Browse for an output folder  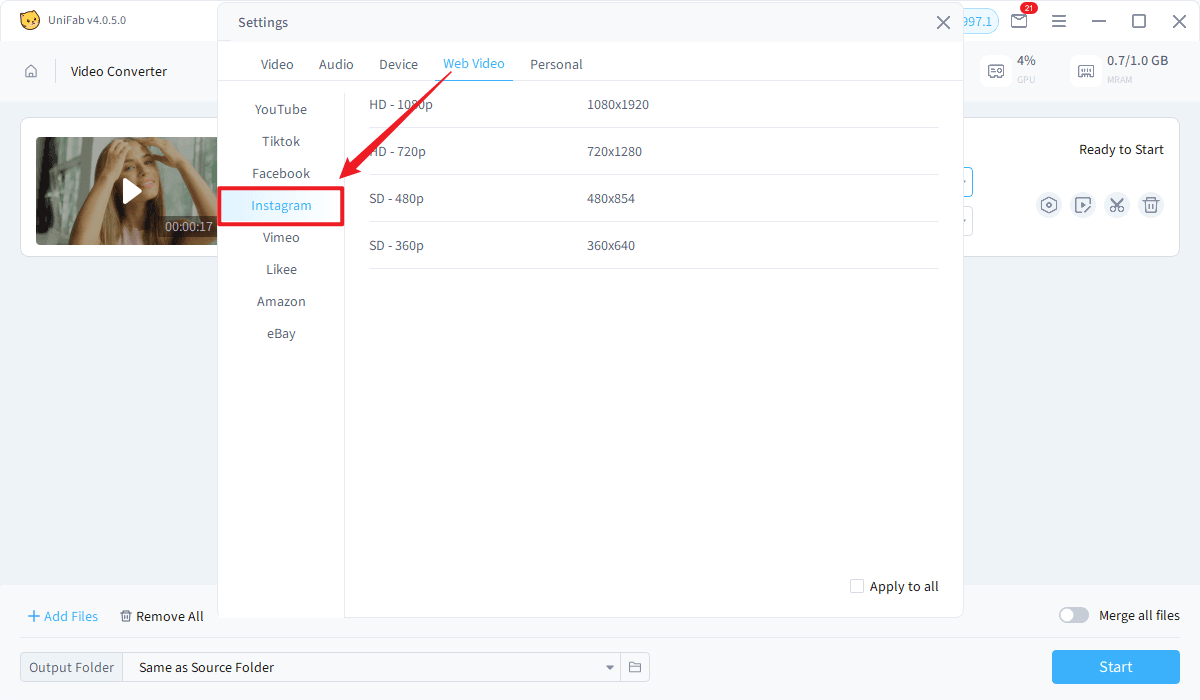point(635,667)
